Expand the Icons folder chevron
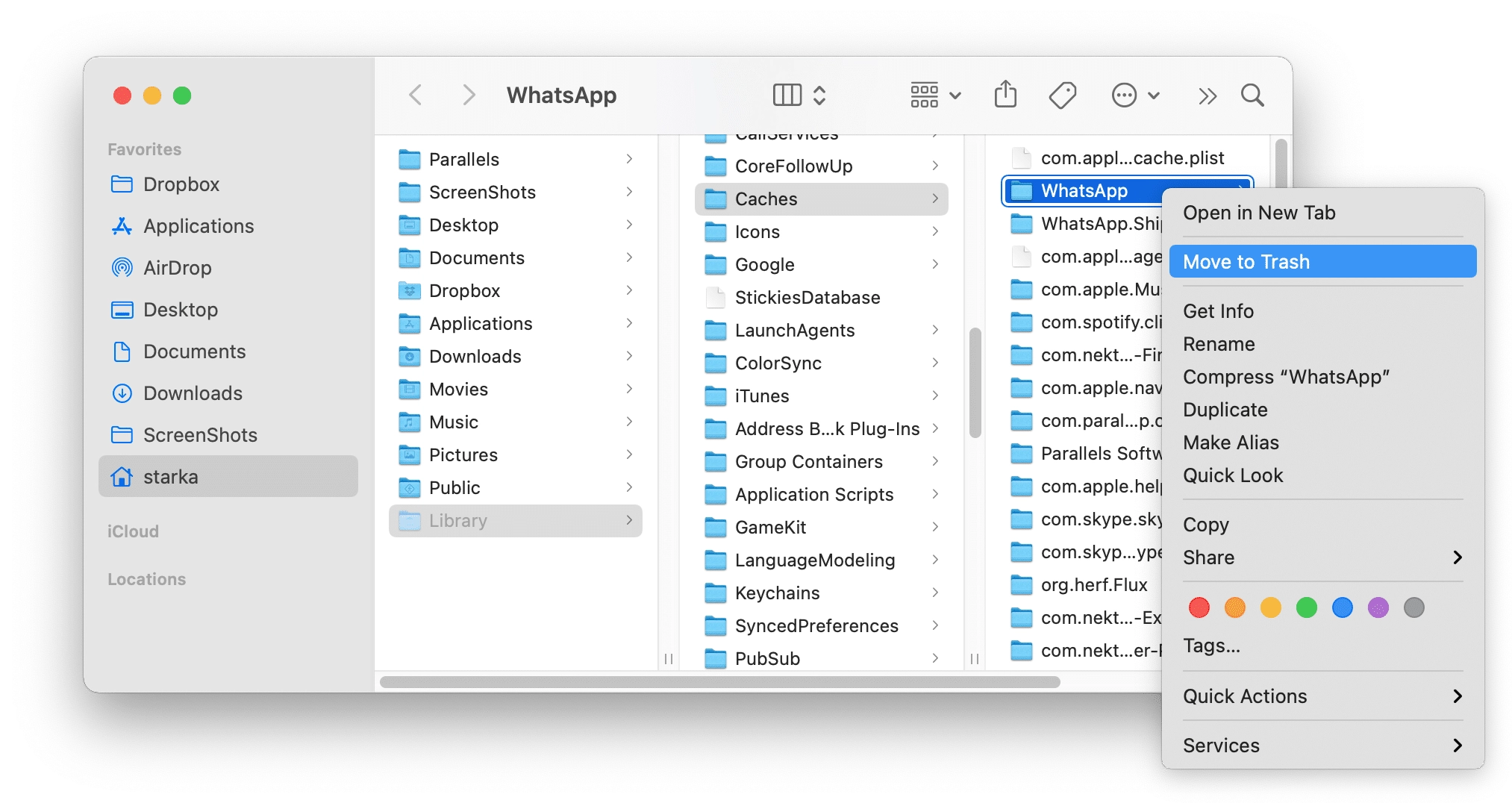1512x803 pixels. click(x=935, y=231)
